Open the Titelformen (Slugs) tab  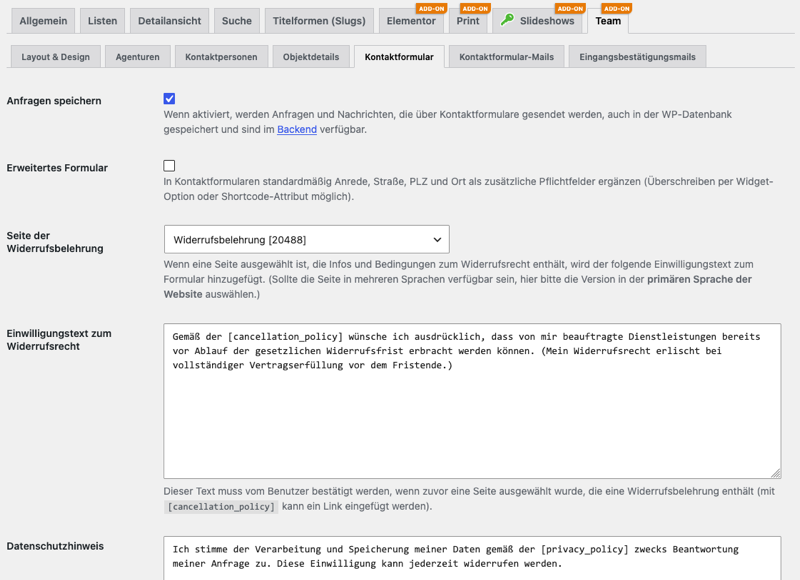[x=319, y=21]
